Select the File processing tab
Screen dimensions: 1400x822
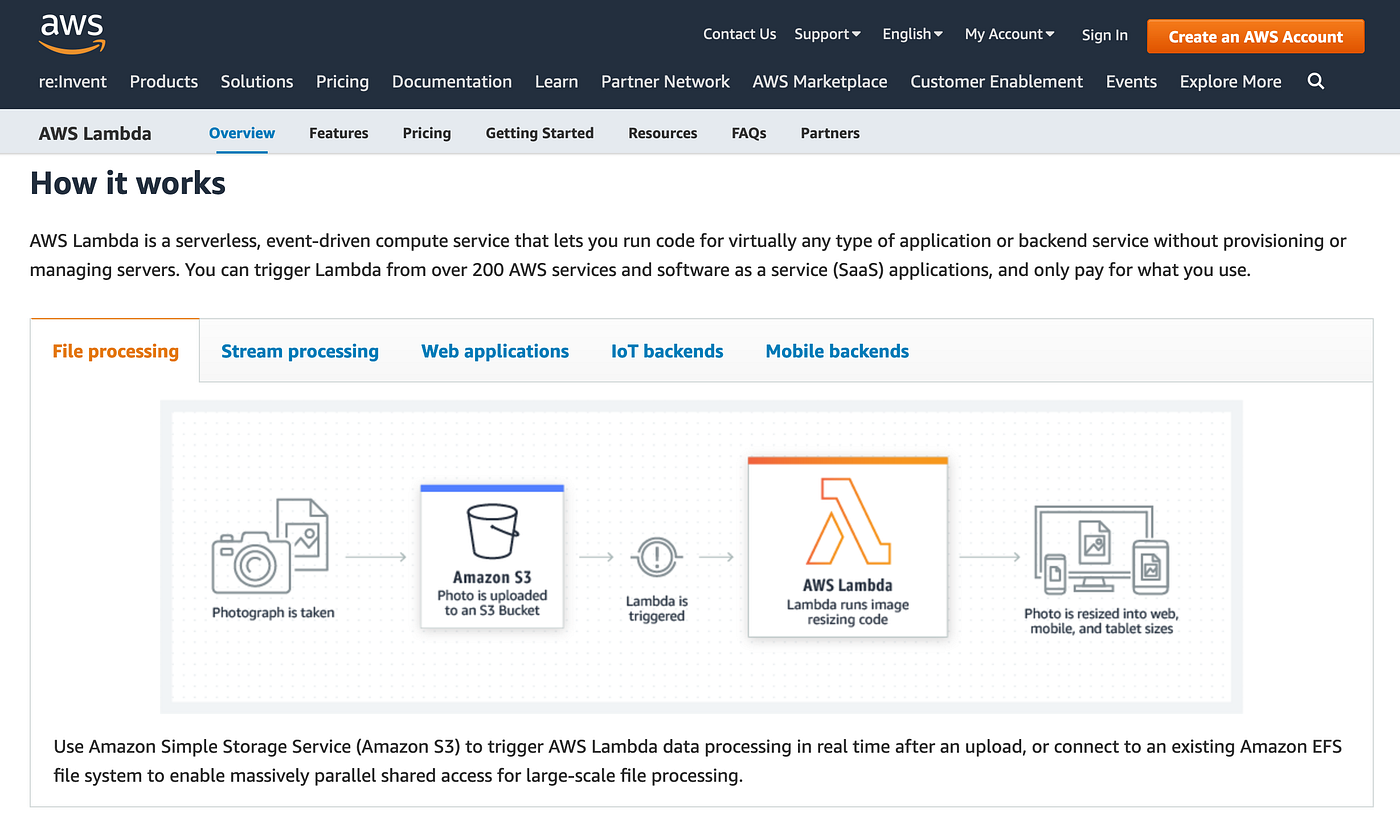coord(116,351)
